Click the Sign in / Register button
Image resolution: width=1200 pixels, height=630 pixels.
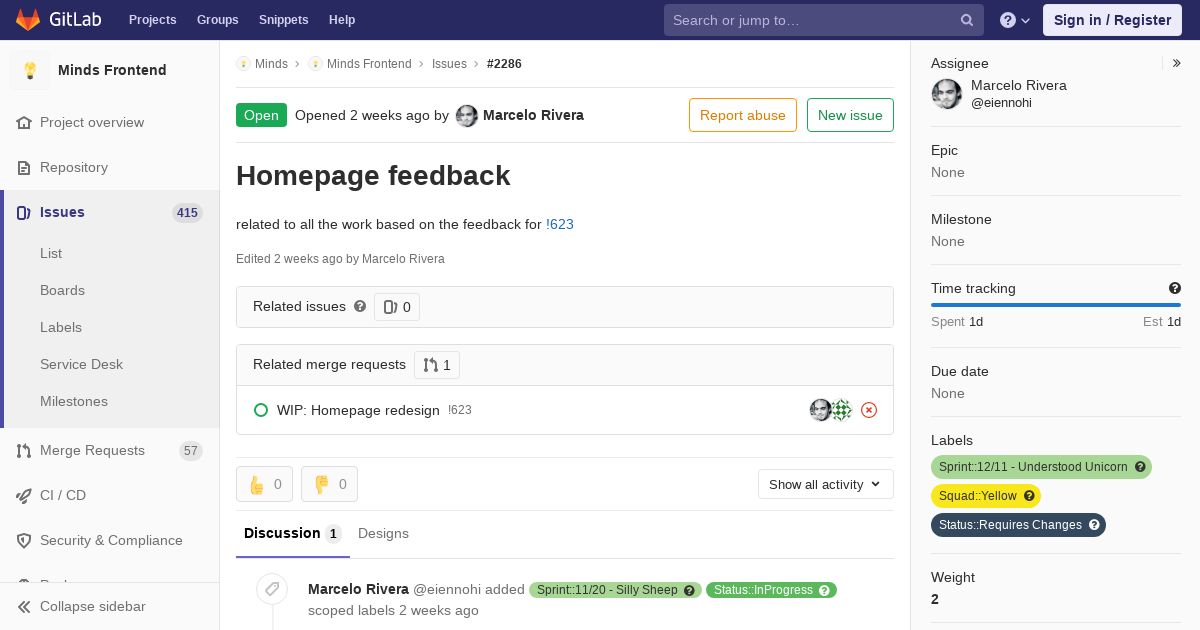(1112, 20)
